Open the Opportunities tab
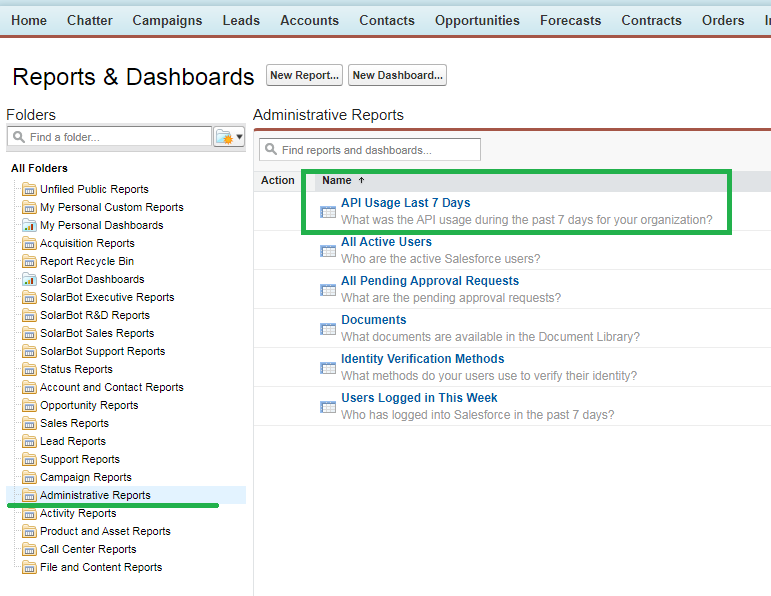The width and height of the screenshot is (771, 596). 477,20
